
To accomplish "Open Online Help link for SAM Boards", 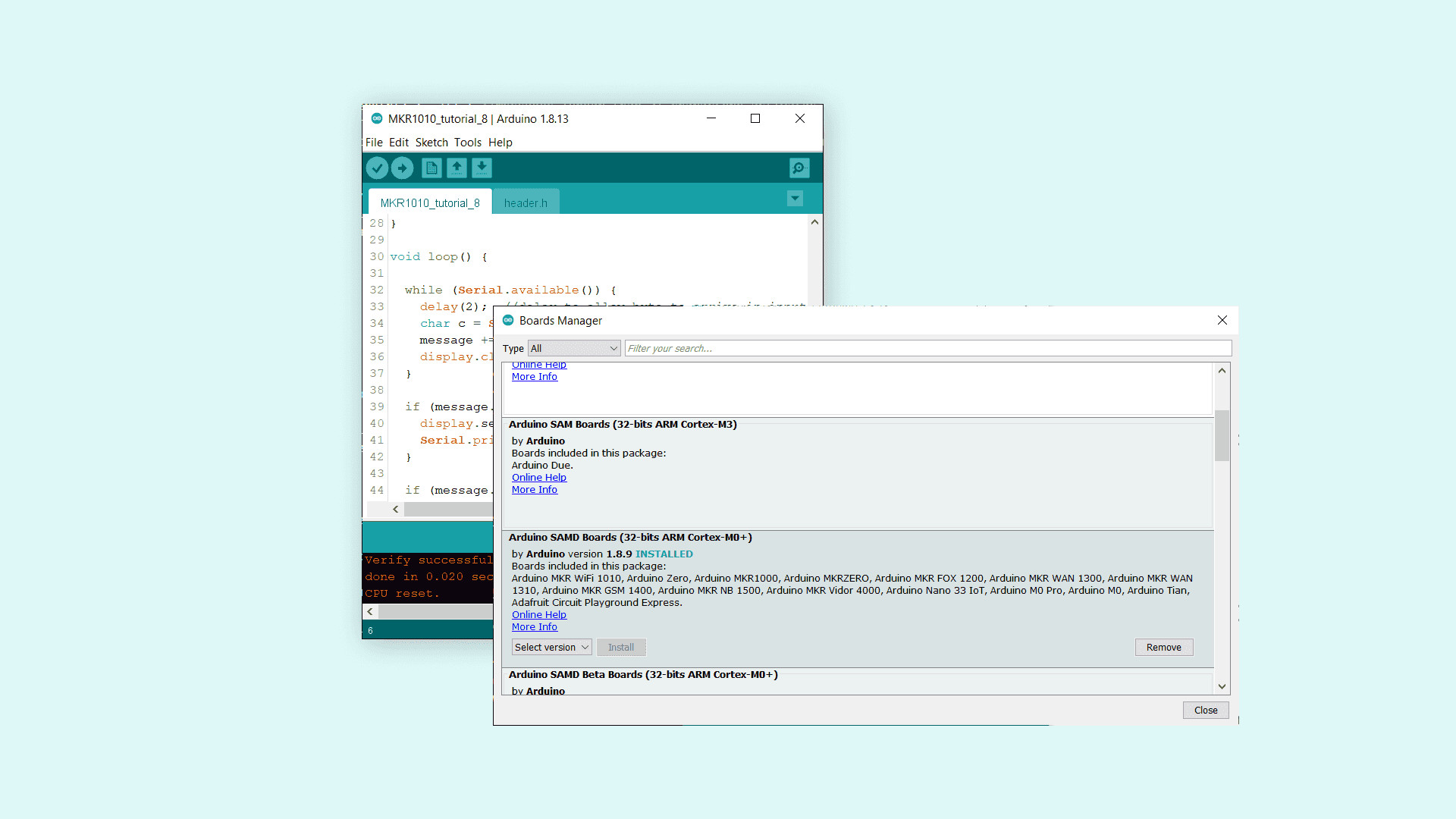I will 538,478.
